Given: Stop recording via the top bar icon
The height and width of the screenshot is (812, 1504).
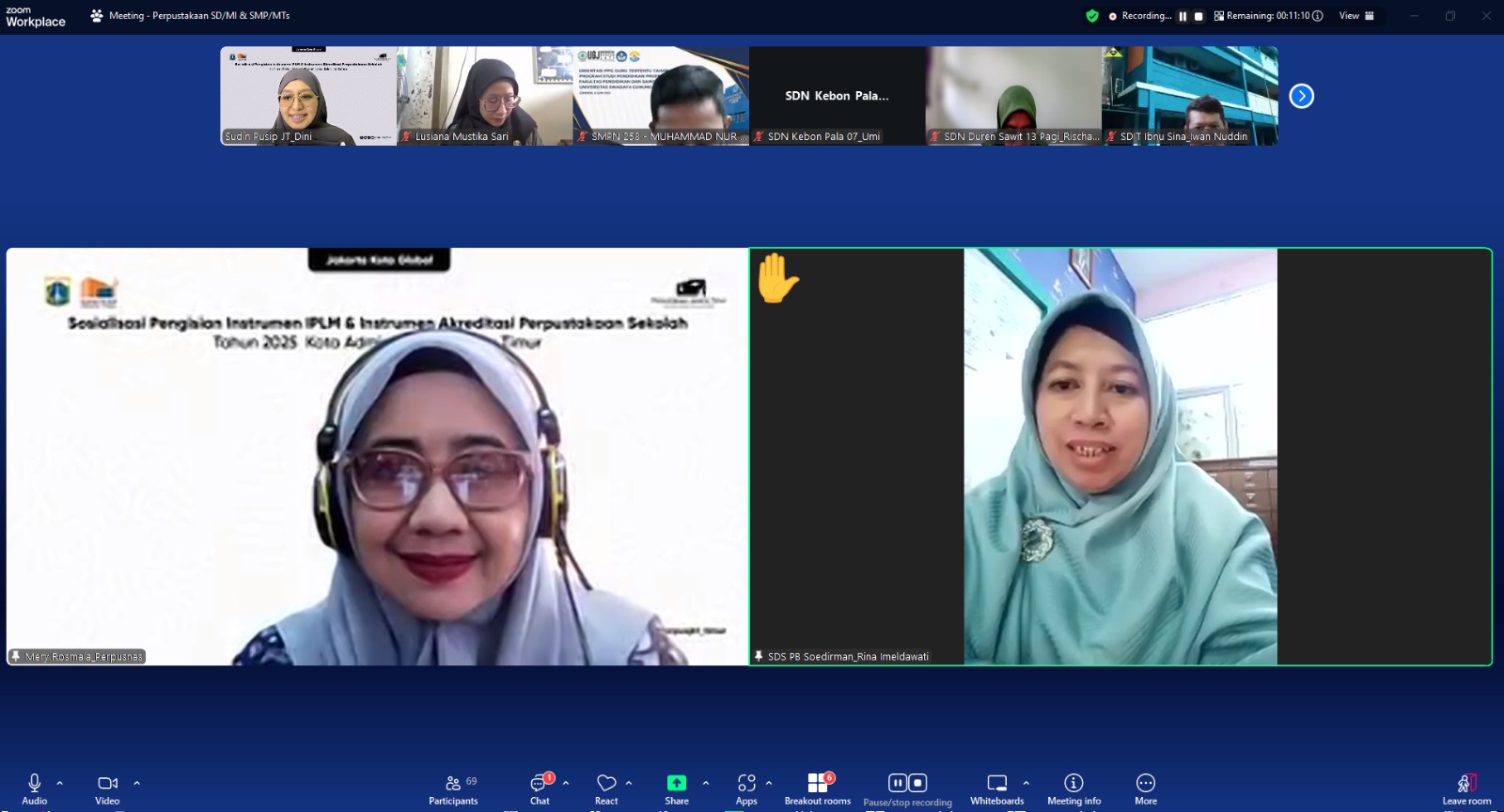Looking at the screenshot, I should 1198,16.
